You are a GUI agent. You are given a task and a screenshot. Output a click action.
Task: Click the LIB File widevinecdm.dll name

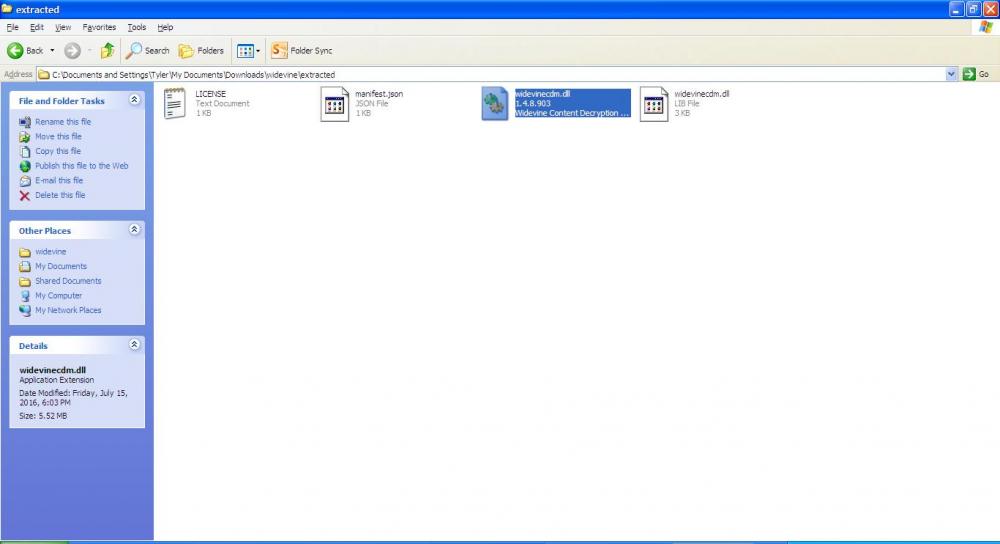(x=702, y=94)
